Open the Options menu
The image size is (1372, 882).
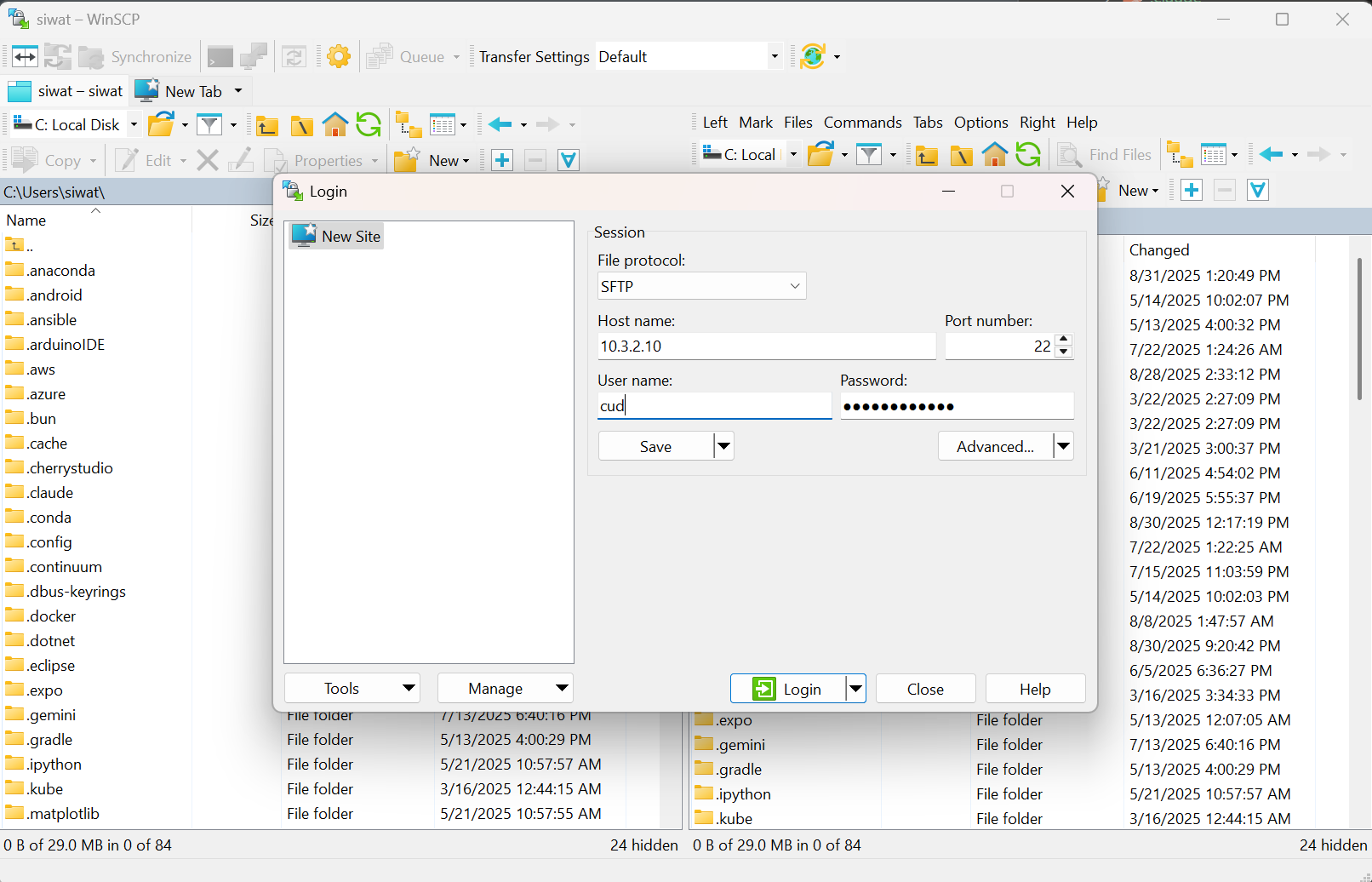point(980,123)
